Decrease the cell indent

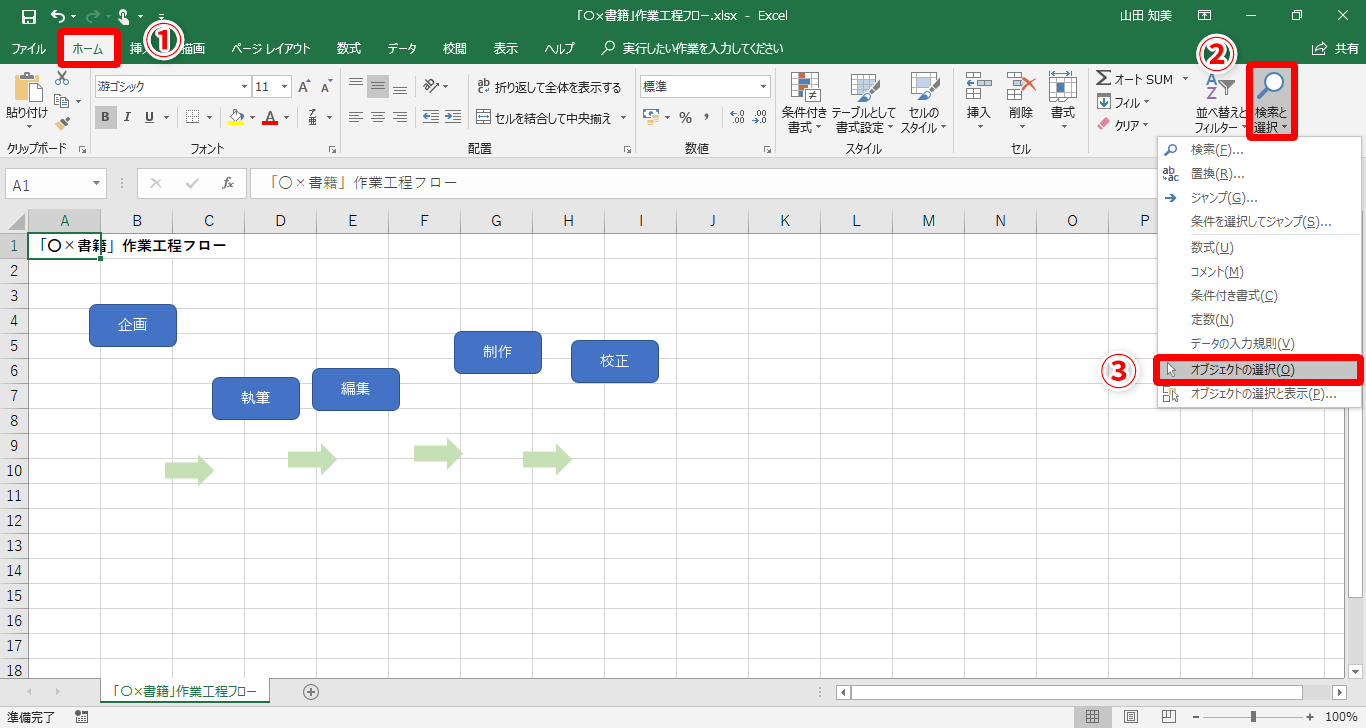(x=430, y=117)
